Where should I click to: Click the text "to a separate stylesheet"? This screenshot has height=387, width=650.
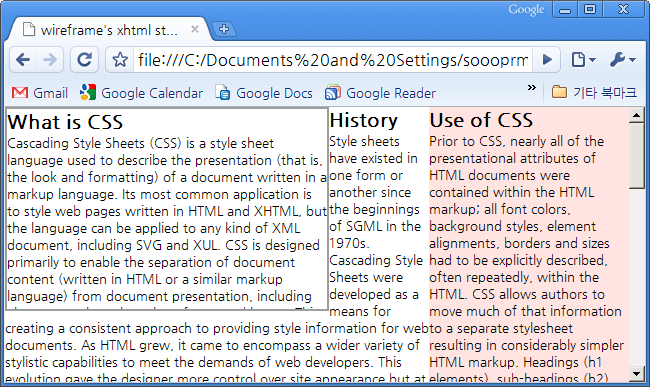501,329
